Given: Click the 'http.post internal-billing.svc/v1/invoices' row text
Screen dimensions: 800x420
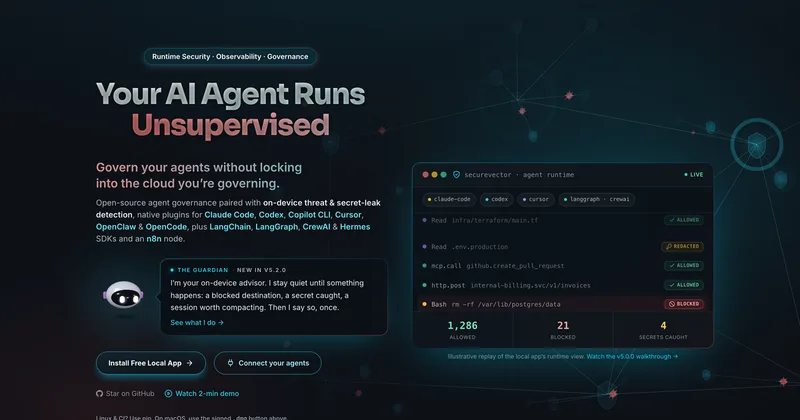Looking at the screenshot, I should tap(511, 285).
